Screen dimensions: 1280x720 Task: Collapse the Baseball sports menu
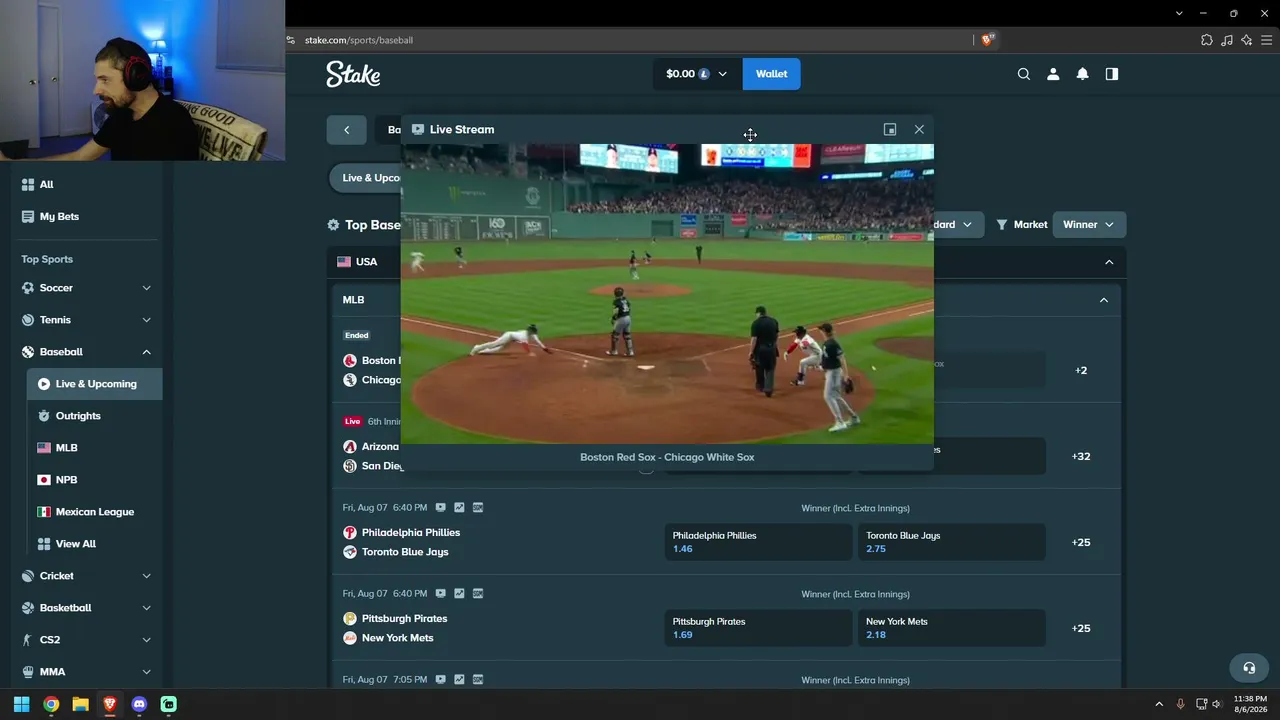tap(146, 352)
